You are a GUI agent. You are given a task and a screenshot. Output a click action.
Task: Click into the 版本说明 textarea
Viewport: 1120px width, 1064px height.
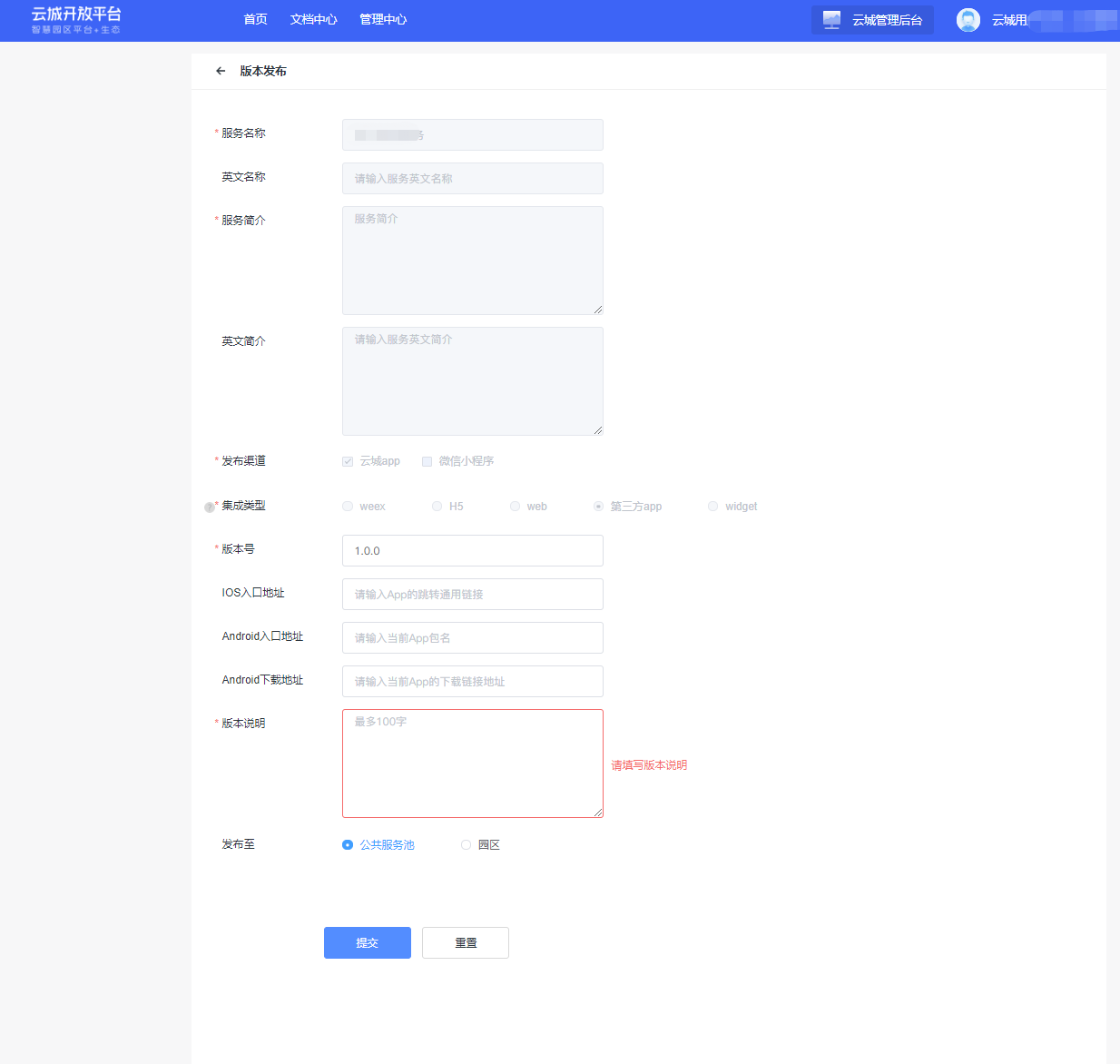[x=473, y=764]
